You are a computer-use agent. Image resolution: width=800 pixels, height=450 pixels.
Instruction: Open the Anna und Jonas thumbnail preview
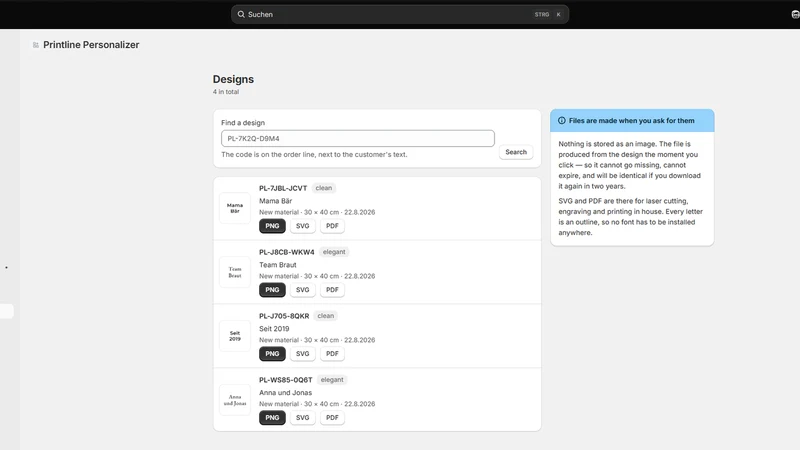coord(235,400)
